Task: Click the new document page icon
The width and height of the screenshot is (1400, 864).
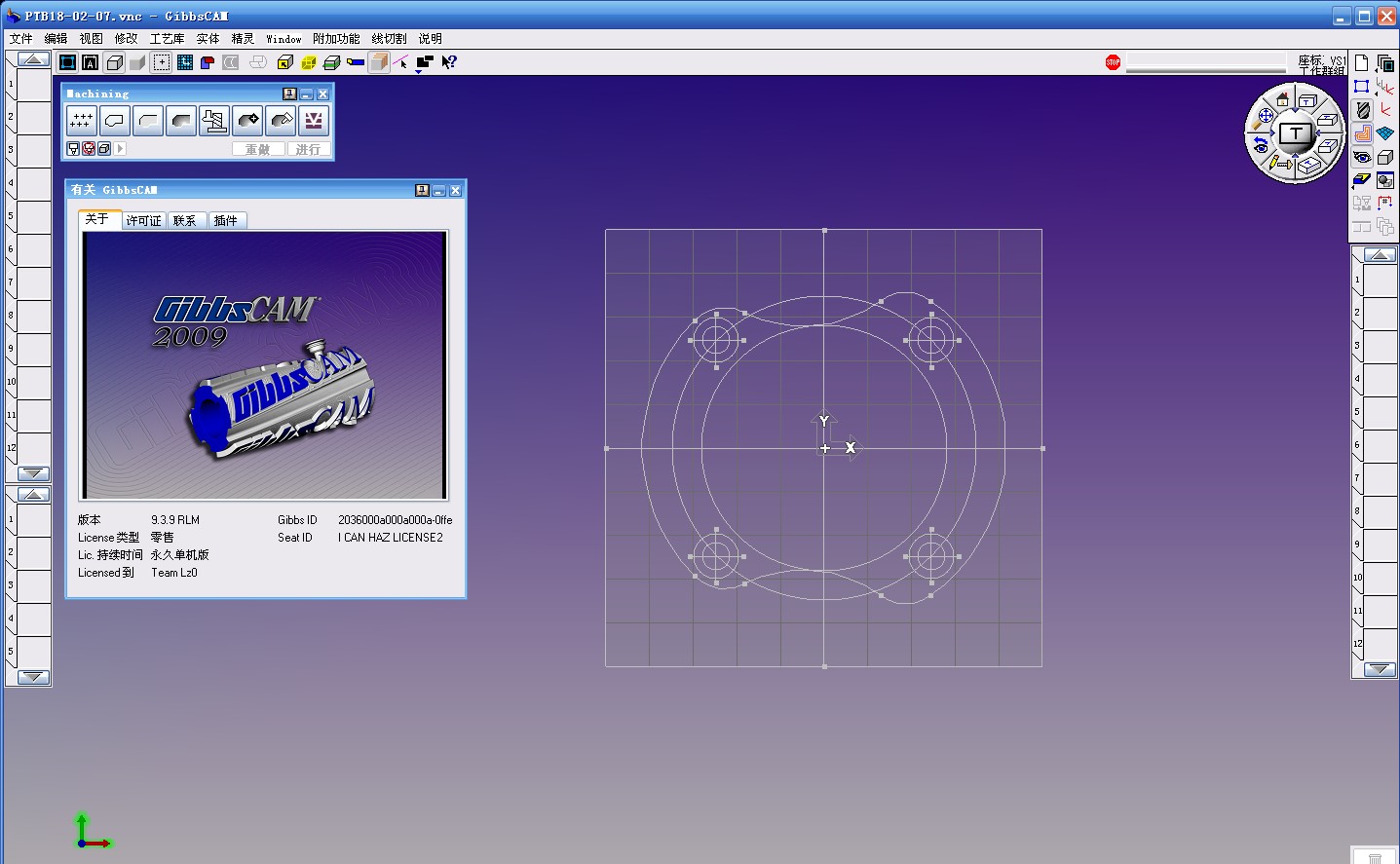Action: 1362,63
